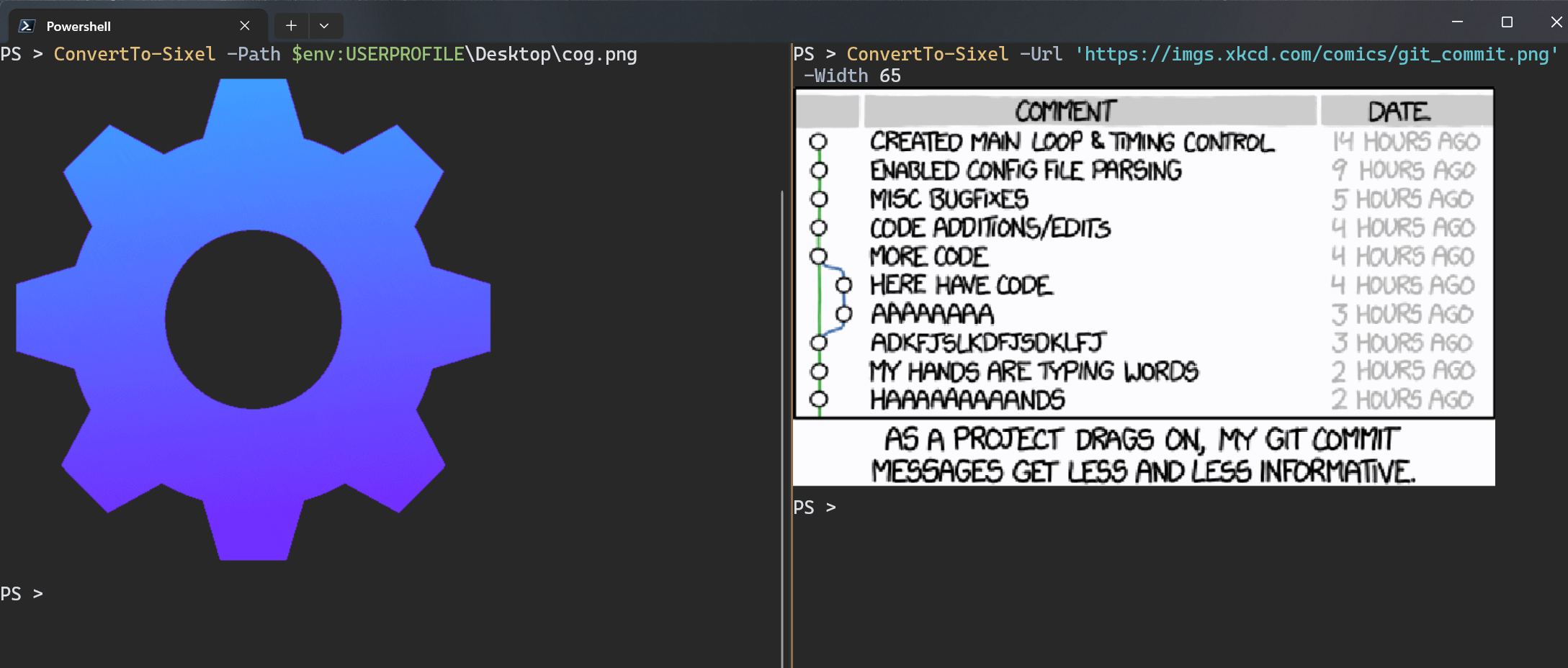Click 'AAAAAAAA' commit text
Image resolution: width=1568 pixels, height=668 pixels.
click(x=932, y=315)
